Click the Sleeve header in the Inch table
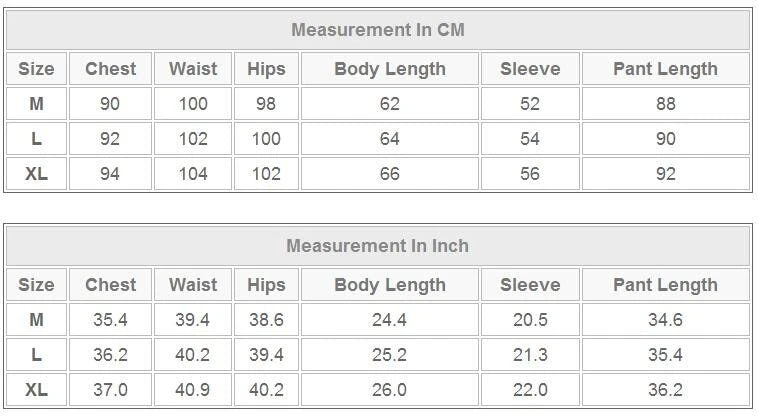Image resolution: width=758 pixels, height=416 pixels. [530, 285]
